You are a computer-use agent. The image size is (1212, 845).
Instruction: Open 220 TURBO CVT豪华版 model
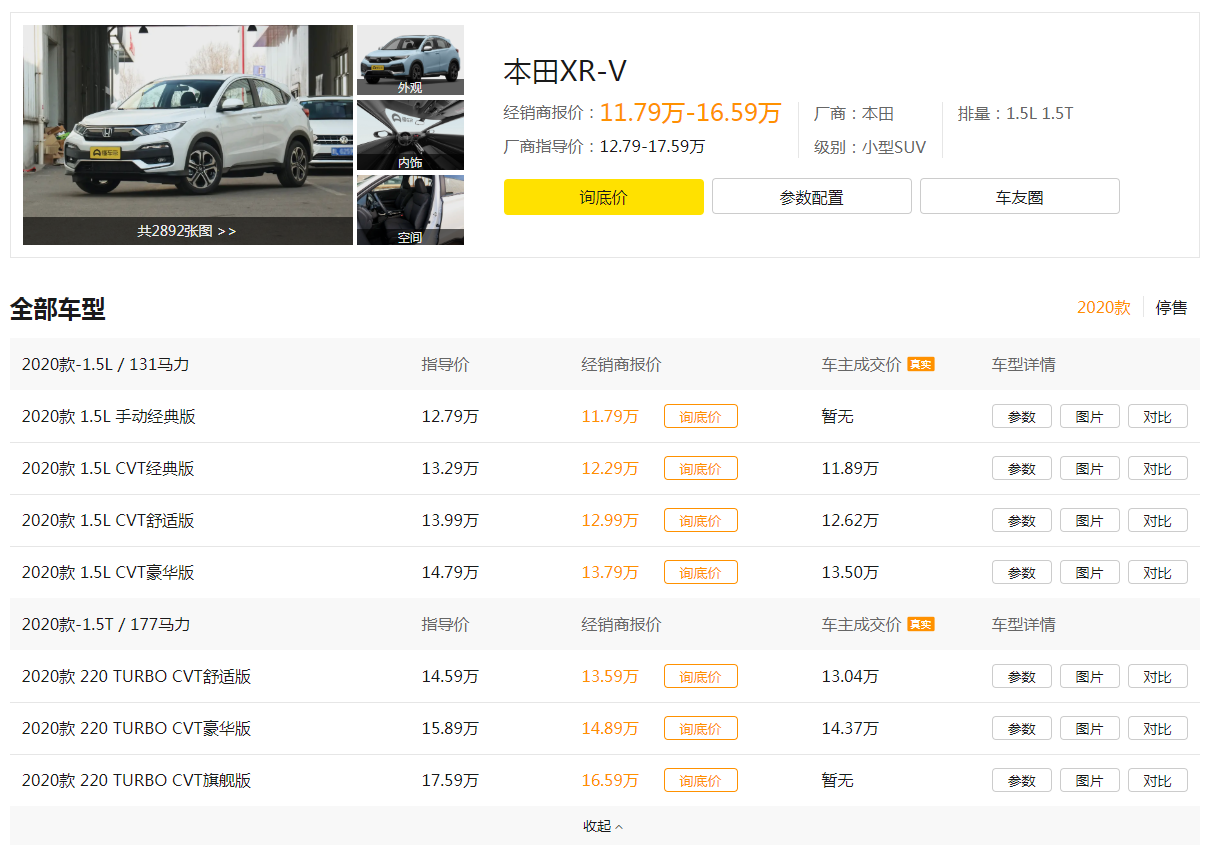coord(136,728)
